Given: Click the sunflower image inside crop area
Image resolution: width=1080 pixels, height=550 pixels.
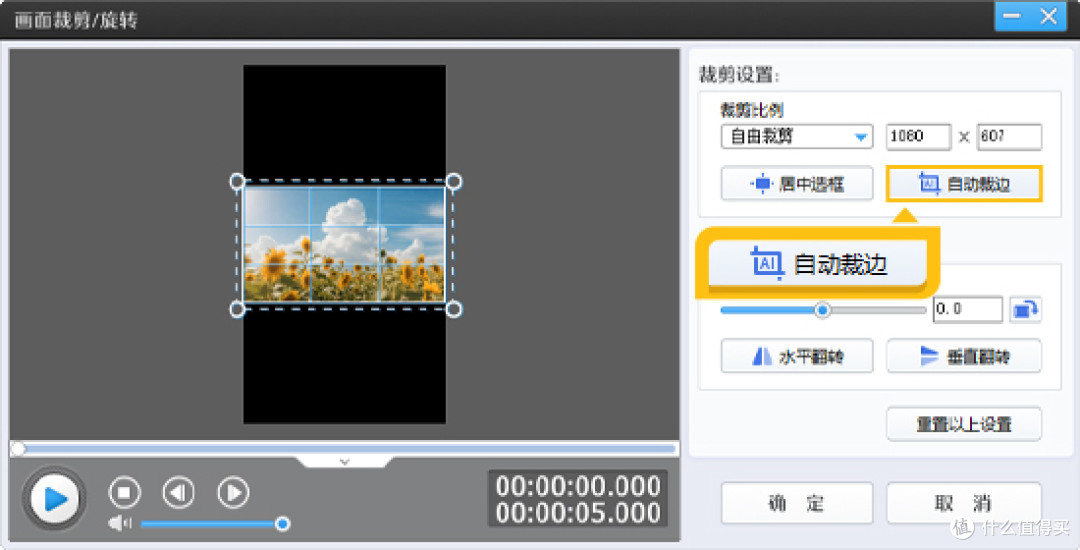Looking at the screenshot, I should pos(344,244).
